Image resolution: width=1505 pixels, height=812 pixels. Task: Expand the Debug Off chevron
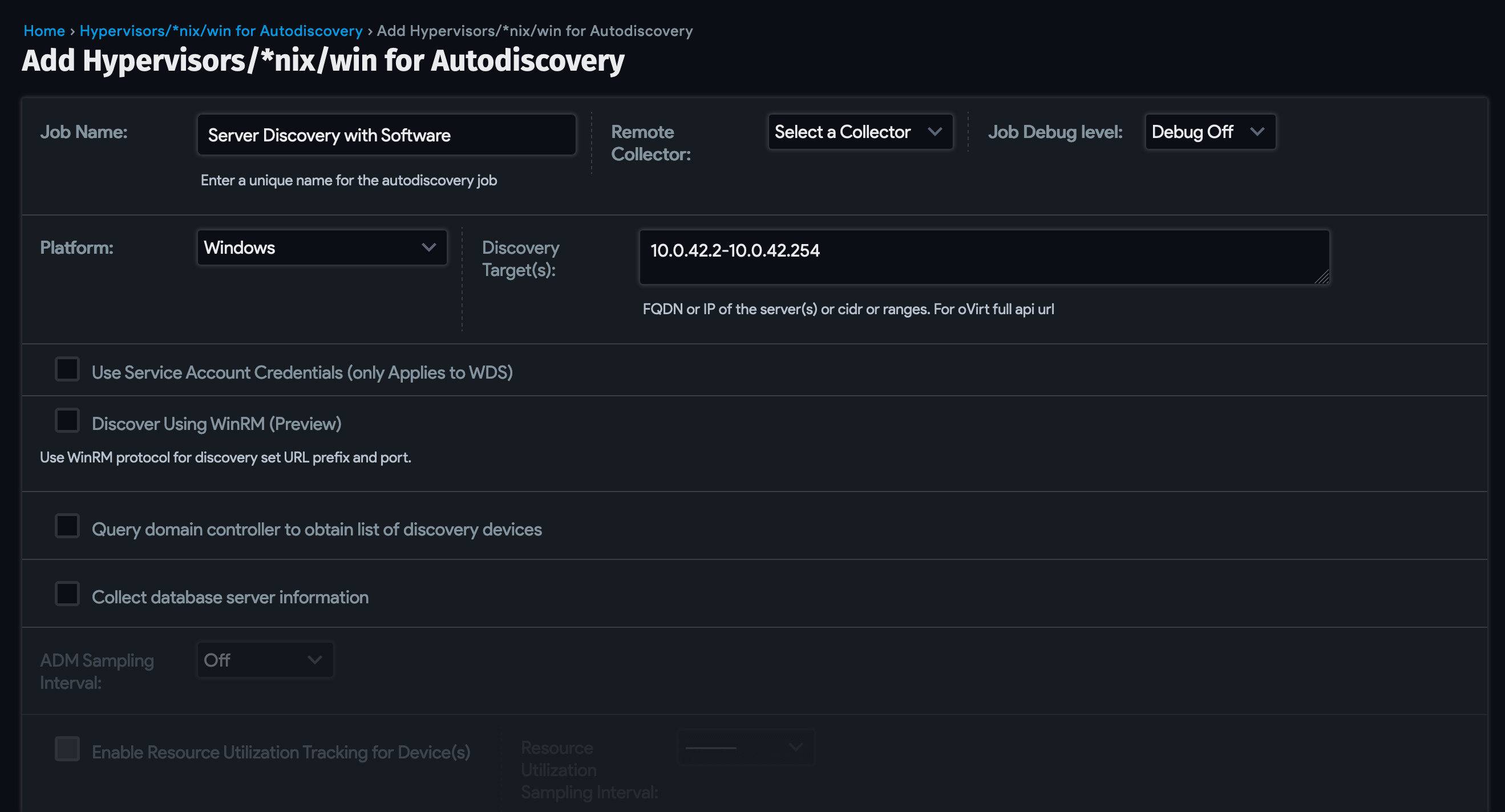pyautogui.click(x=1257, y=132)
